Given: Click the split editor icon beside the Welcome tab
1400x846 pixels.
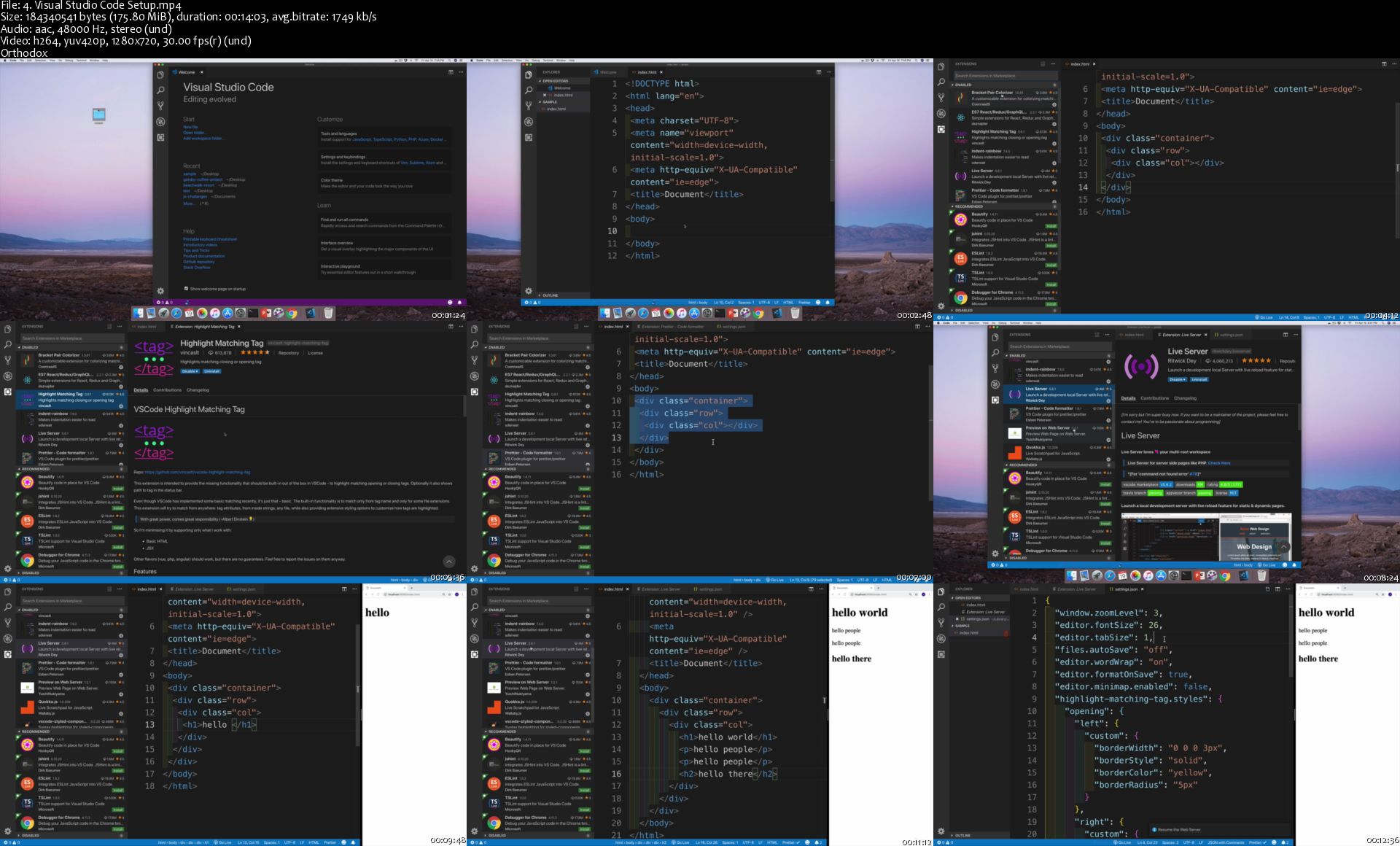Looking at the screenshot, I should tap(451, 72).
